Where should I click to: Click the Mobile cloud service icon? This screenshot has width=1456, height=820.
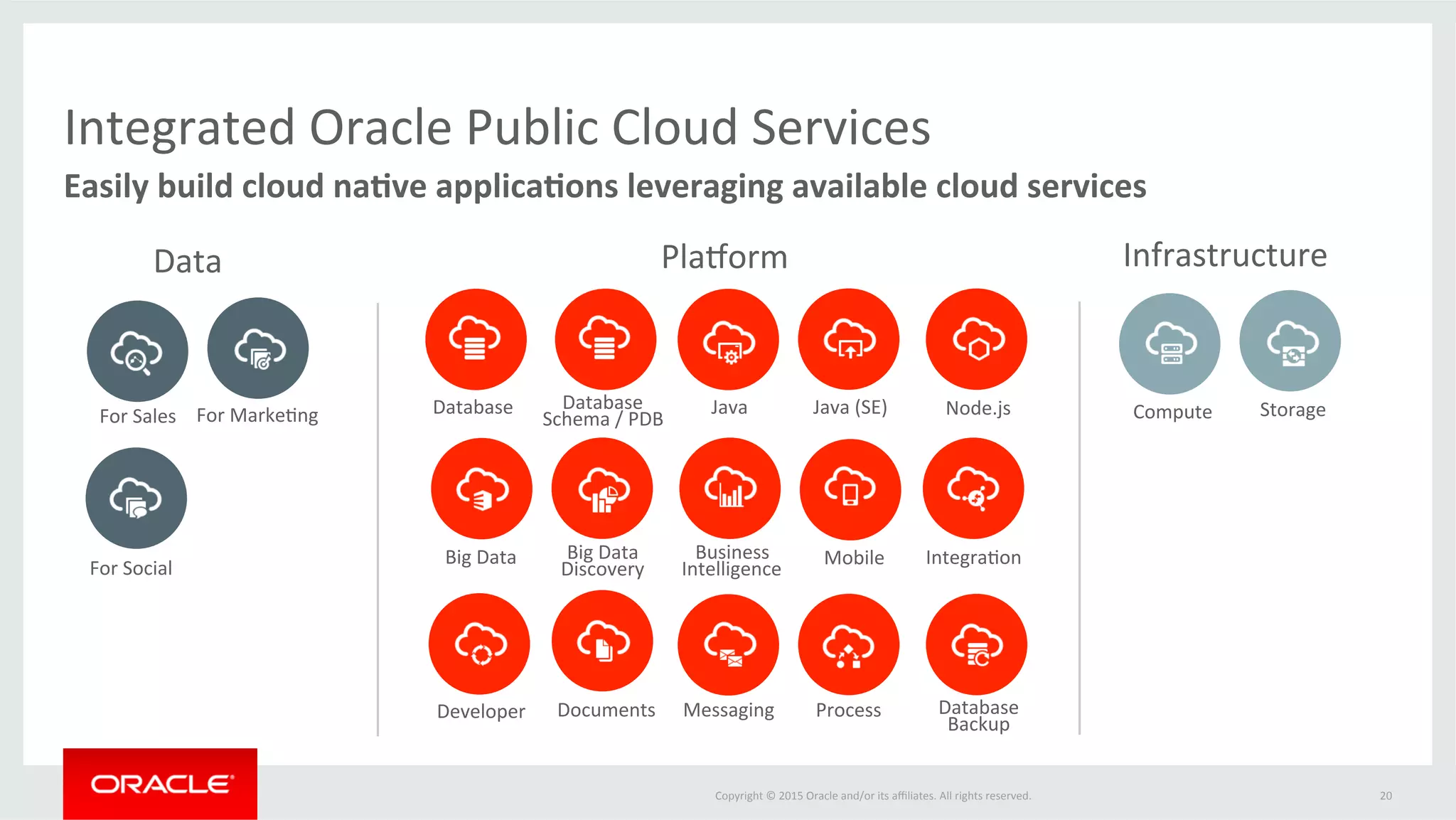tap(850, 489)
